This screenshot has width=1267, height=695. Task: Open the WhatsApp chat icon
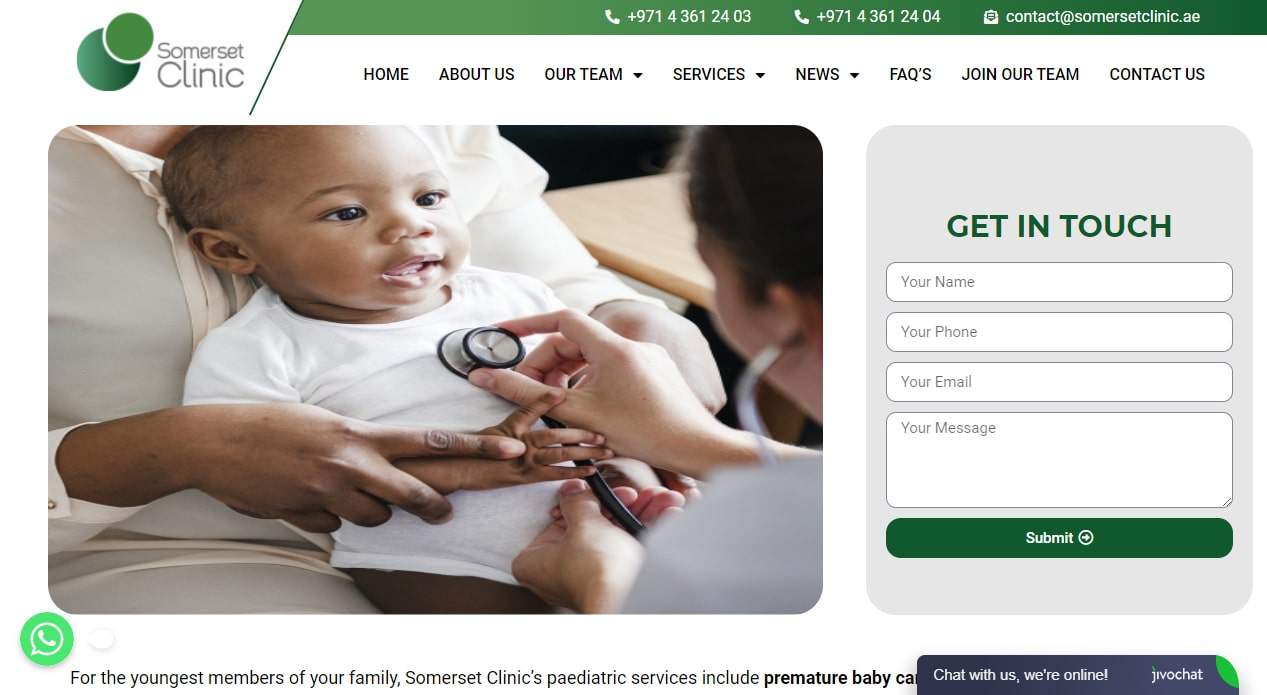pos(47,639)
